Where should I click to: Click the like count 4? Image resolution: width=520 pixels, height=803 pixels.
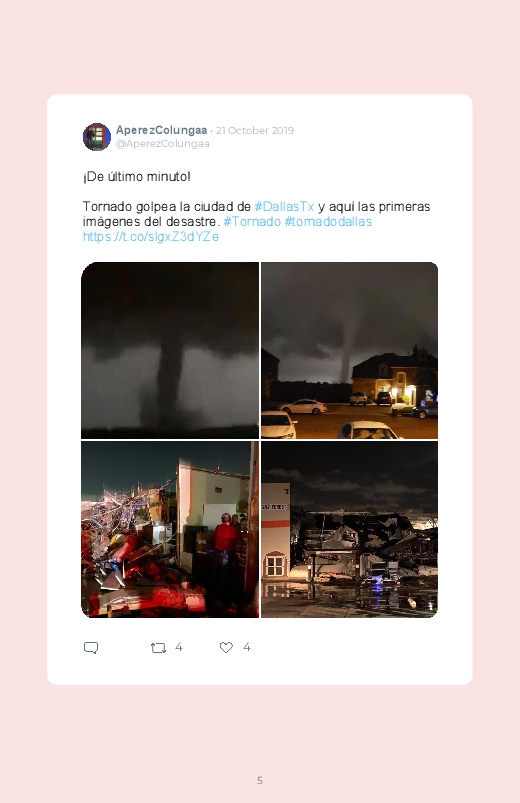pyautogui.click(x=246, y=647)
